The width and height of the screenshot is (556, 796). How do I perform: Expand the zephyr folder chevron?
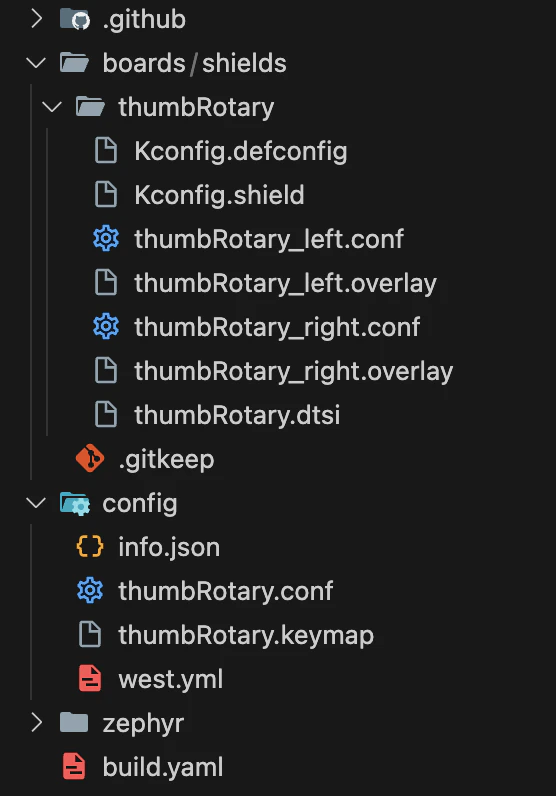coord(37,722)
